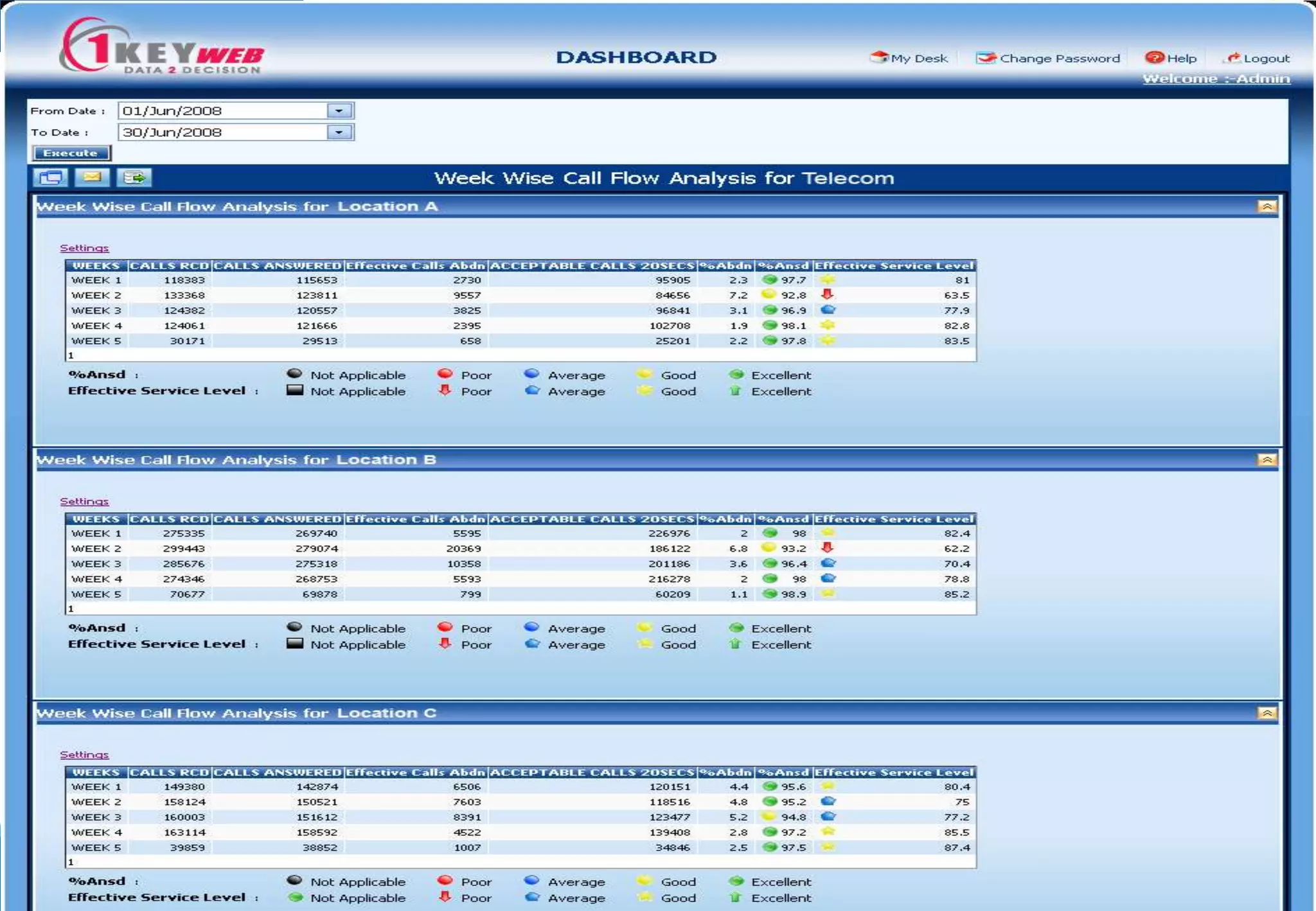
Task: Click Location A CALLS ANSWERED column header
Action: coord(278,265)
